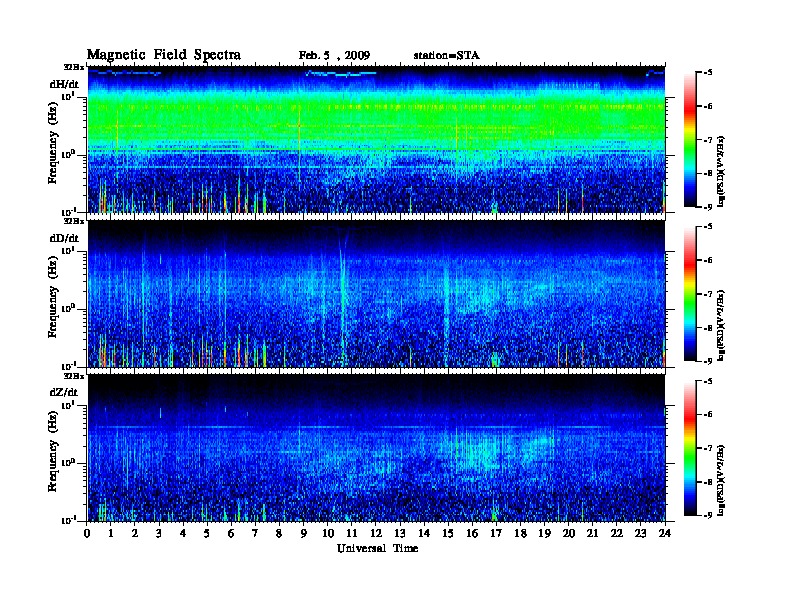Click the "Magnetic Field Spectra" title

coord(164,55)
